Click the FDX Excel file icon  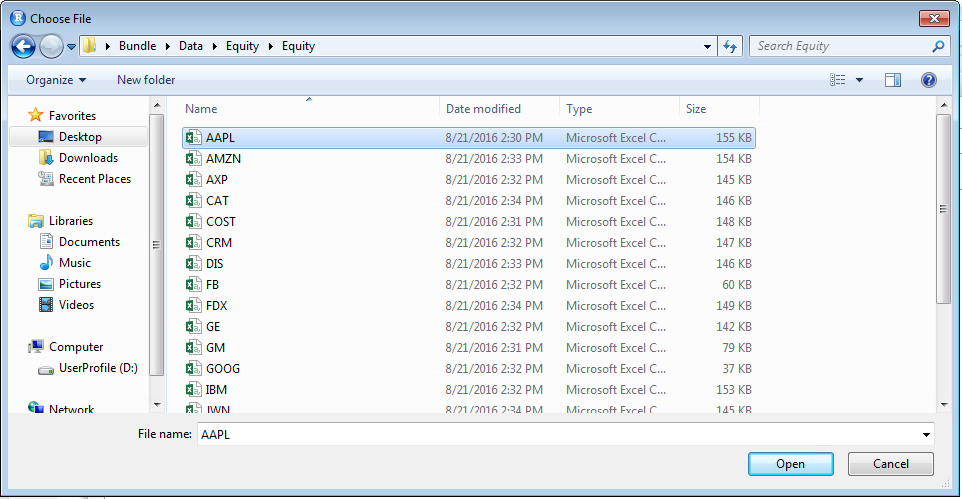[x=193, y=305]
